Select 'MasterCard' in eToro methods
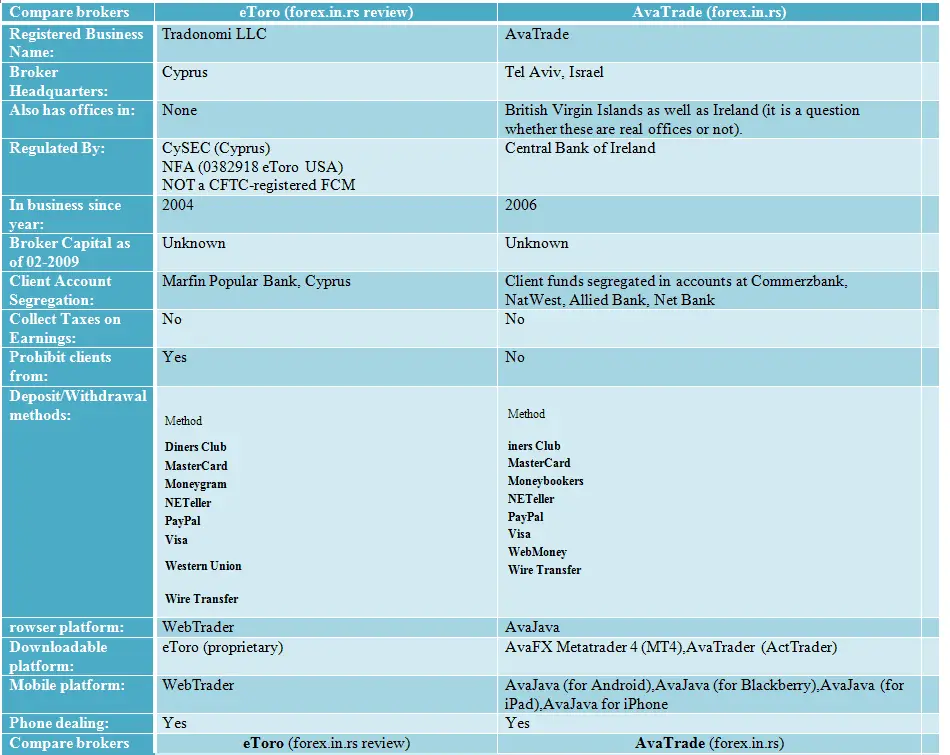 [196, 466]
